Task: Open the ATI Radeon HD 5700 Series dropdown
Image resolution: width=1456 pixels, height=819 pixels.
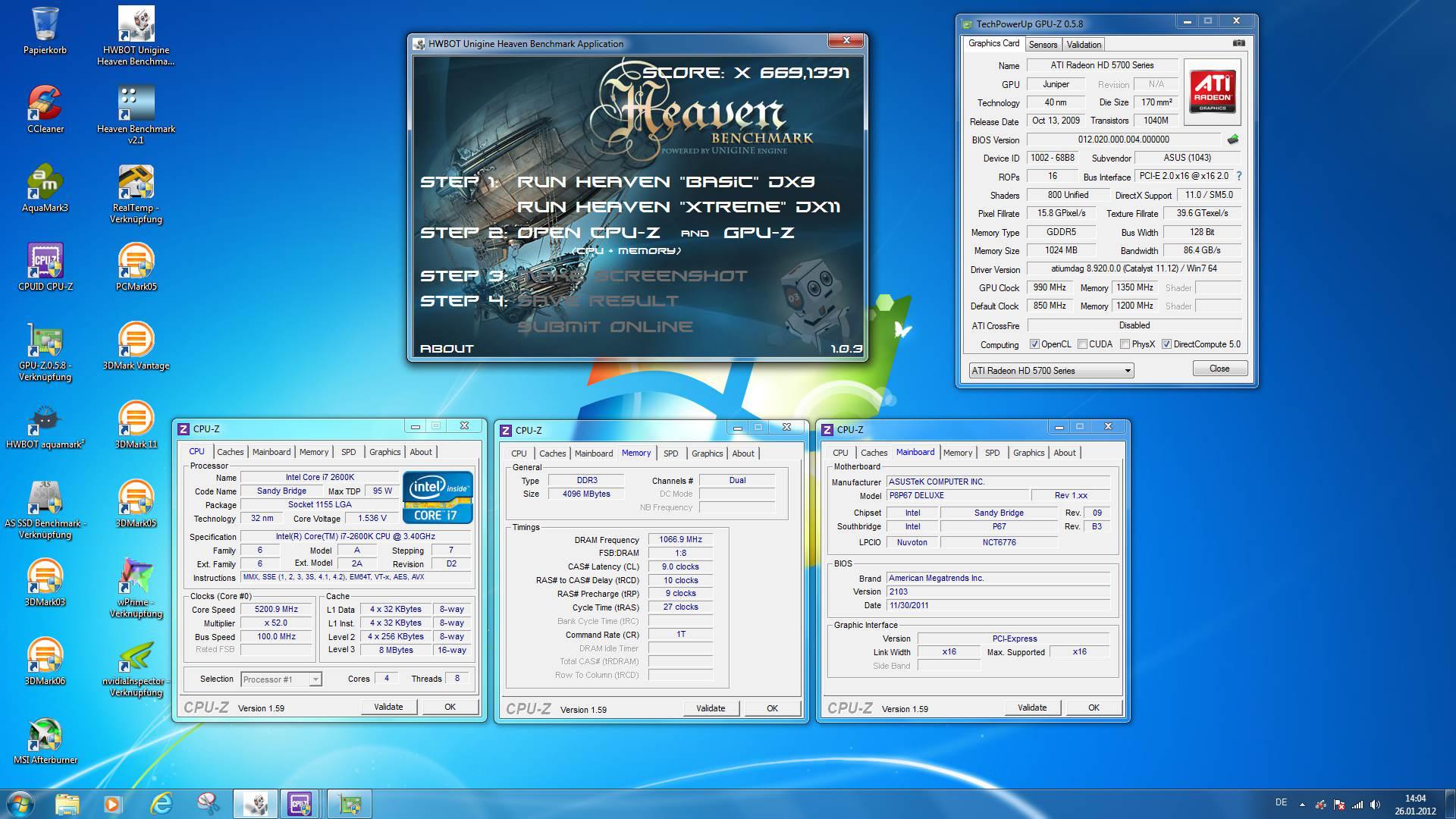Action: click(1051, 371)
